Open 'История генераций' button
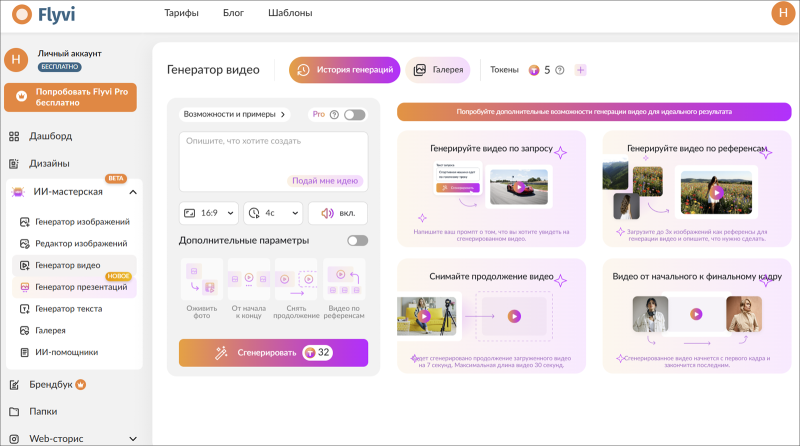This screenshot has height=446, width=800. coord(344,70)
